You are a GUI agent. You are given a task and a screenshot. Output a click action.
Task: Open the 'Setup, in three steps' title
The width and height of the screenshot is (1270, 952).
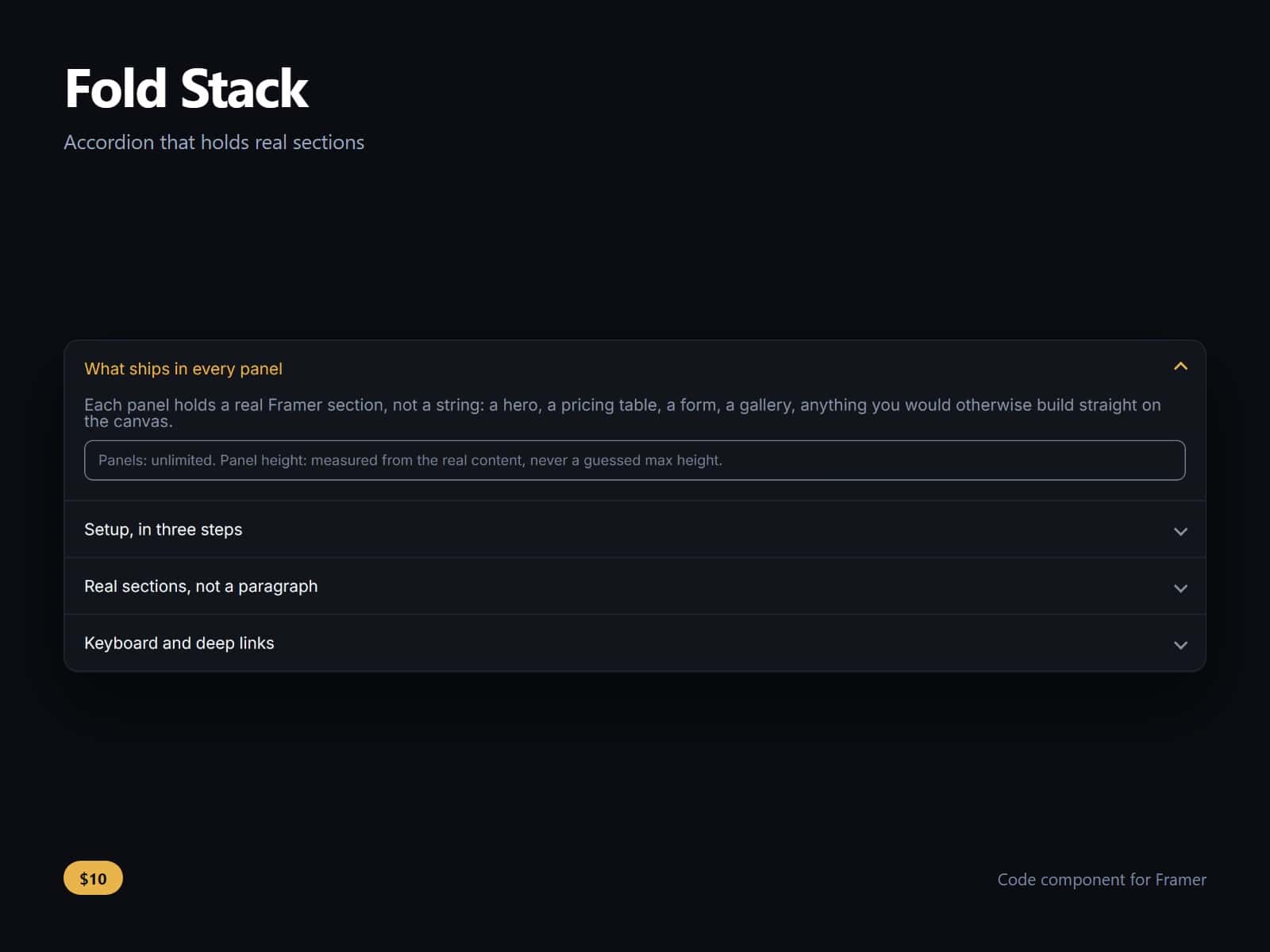tap(163, 529)
